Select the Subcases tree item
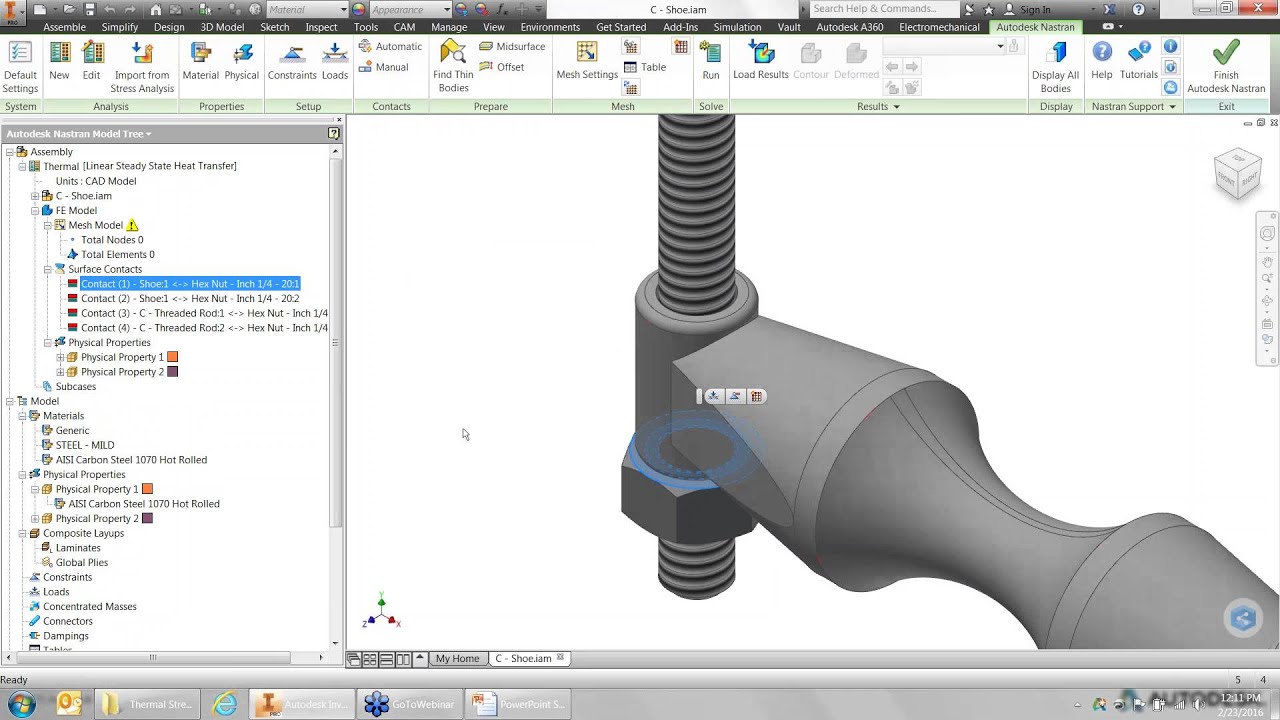The height and width of the screenshot is (720, 1280). [x=76, y=387]
